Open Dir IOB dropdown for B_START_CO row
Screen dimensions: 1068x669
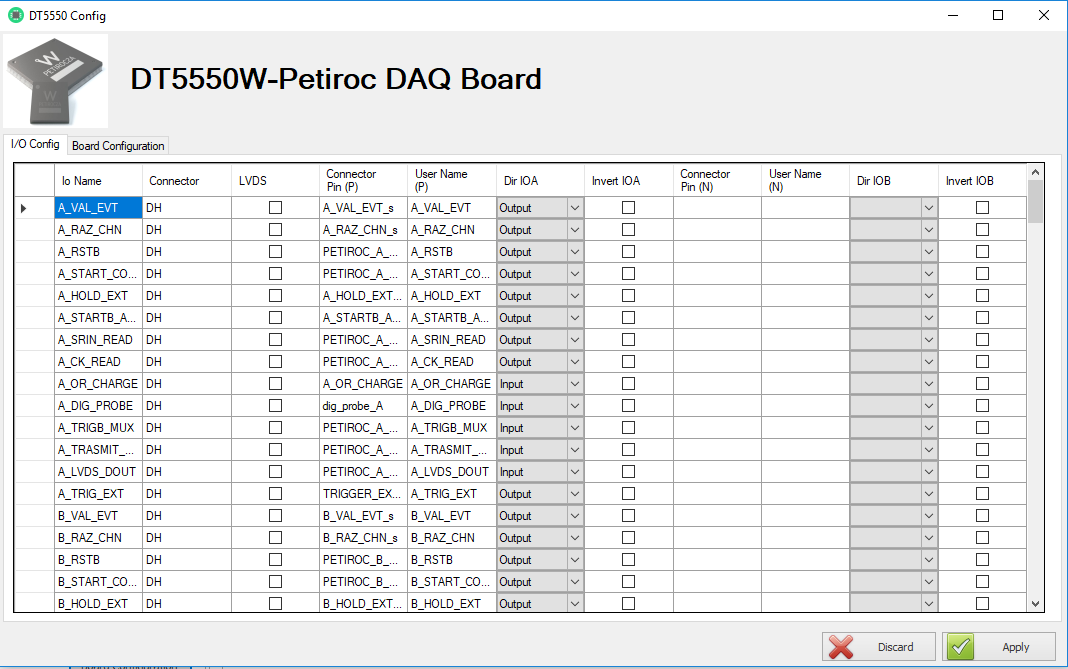pyautogui.click(x=928, y=582)
